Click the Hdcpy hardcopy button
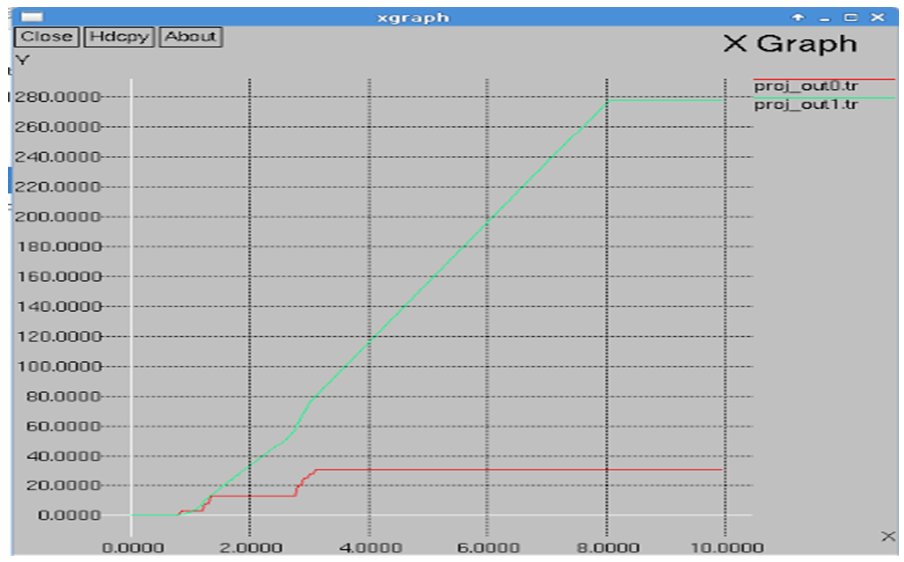This screenshot has width=904, height=562. tap(118, 36)
